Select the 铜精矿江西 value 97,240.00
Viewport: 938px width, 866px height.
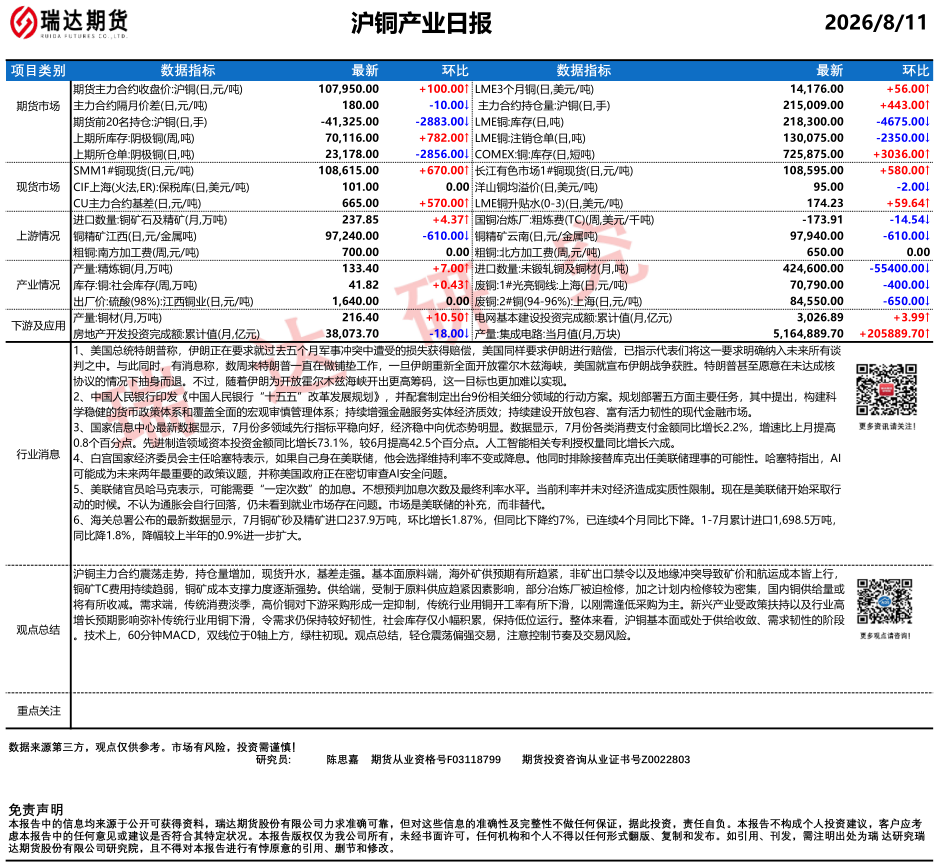(x=352, y=236)
